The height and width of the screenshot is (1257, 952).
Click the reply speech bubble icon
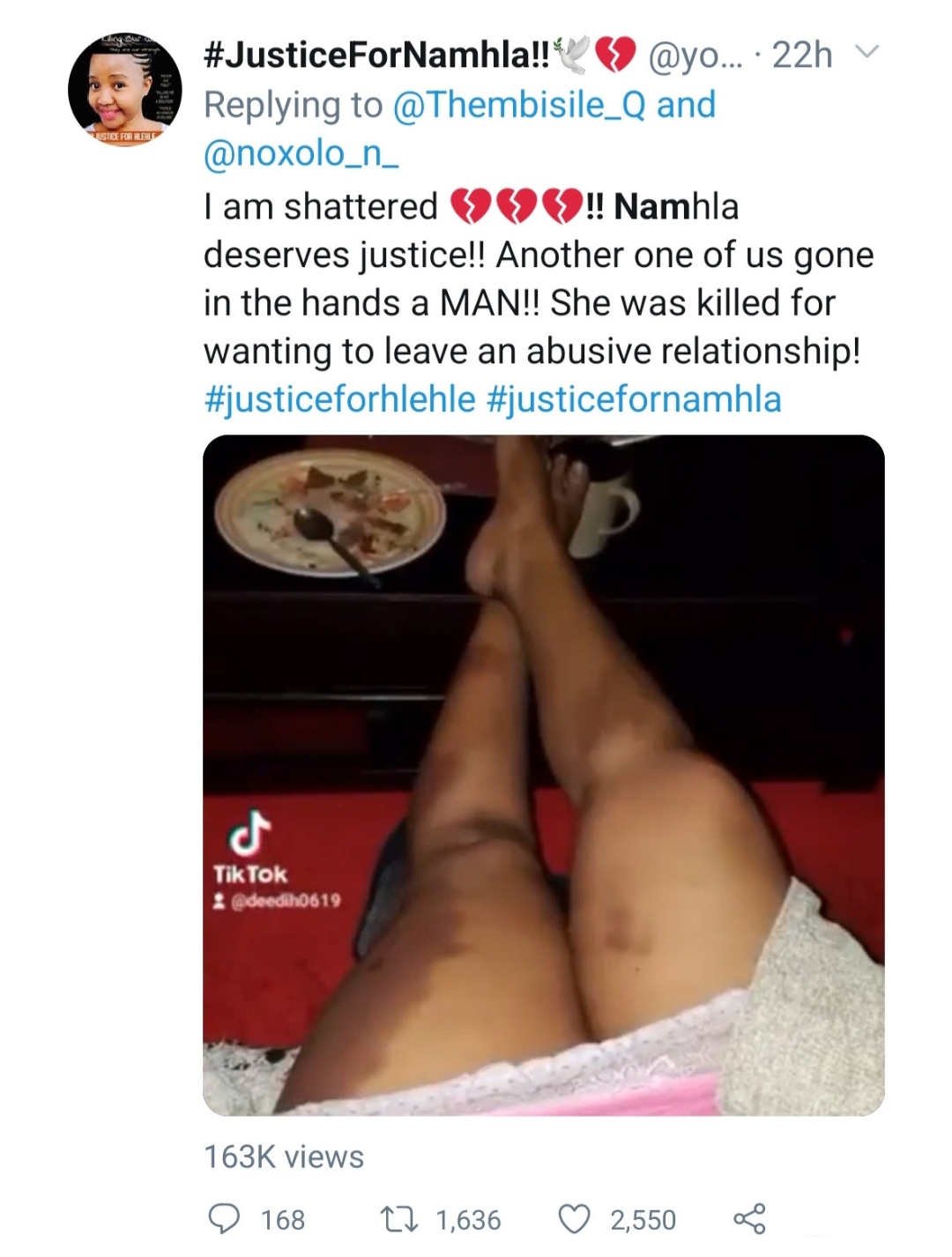(224, 1218)
